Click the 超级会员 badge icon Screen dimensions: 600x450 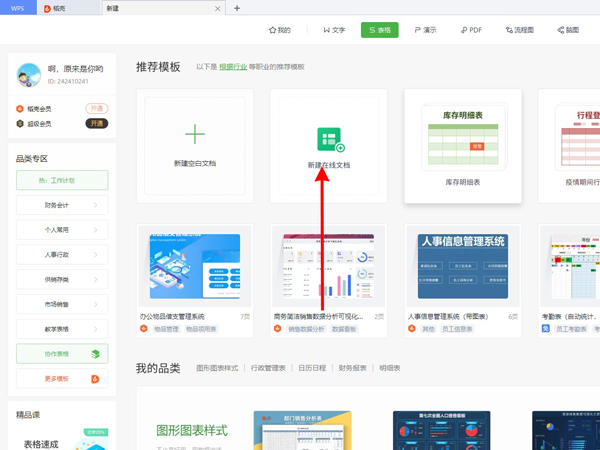(x=20, y=124)
